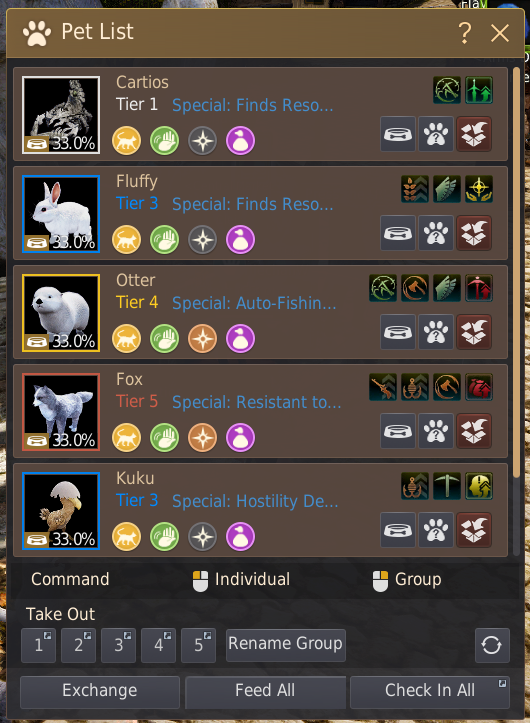Screen dimensions: 530x723
Task: Click the Rename Group button
Action: (x=286, y=645)
